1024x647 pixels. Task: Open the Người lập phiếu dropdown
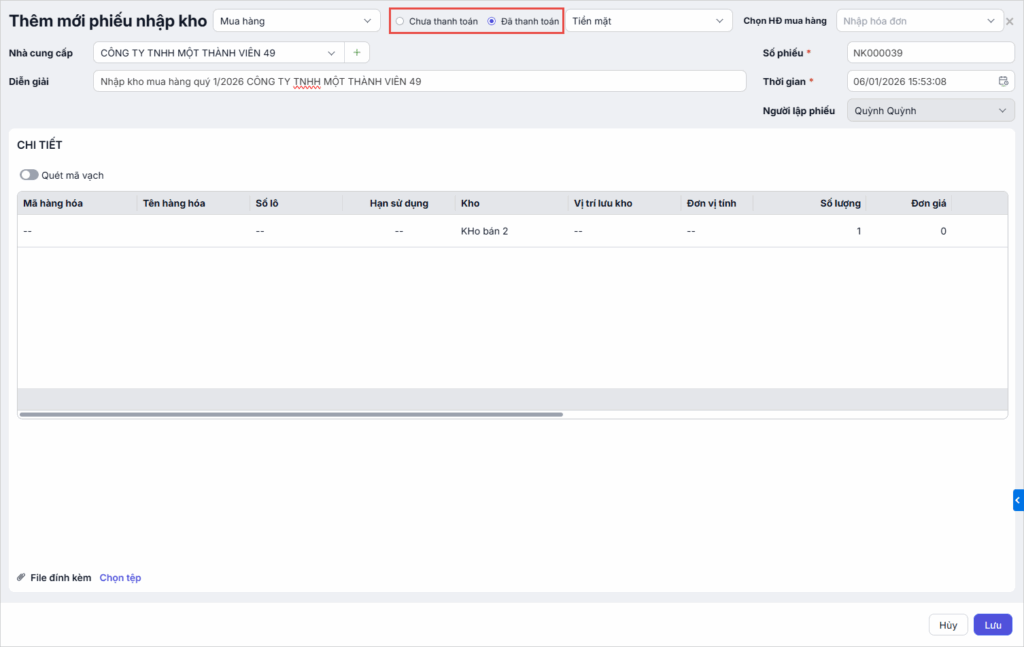[x=931, y=111]
